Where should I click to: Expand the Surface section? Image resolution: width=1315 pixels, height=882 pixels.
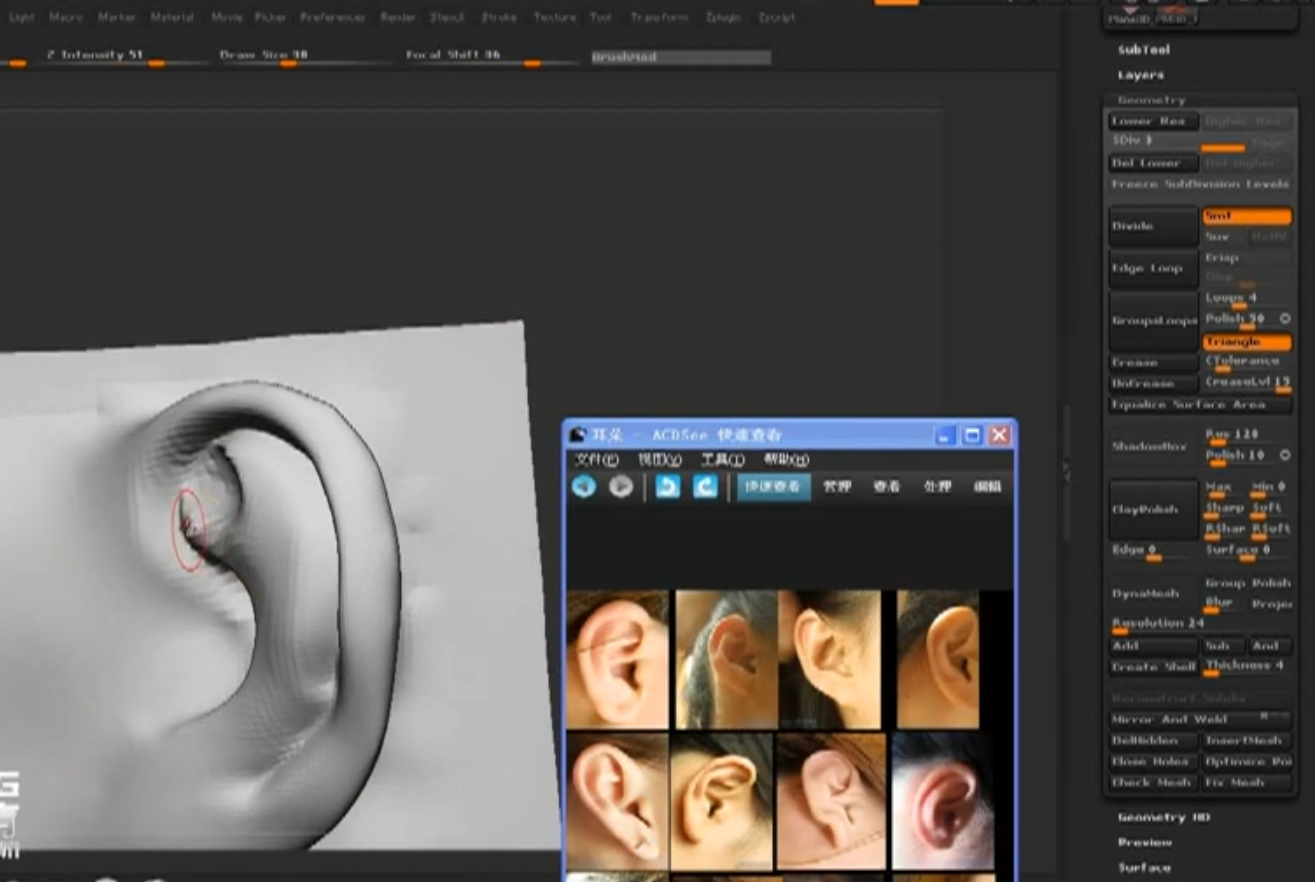pyautogui.click(x=1145, y=867)
